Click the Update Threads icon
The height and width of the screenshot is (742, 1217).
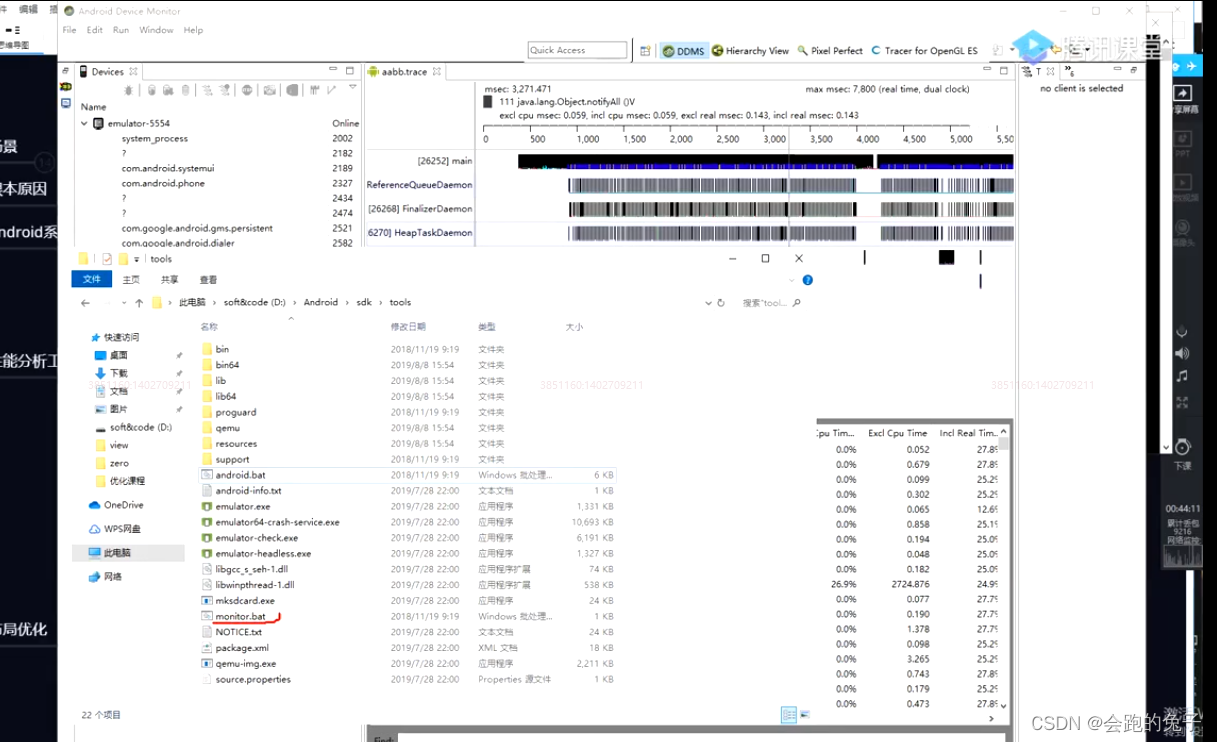click(x=208, y=90)
